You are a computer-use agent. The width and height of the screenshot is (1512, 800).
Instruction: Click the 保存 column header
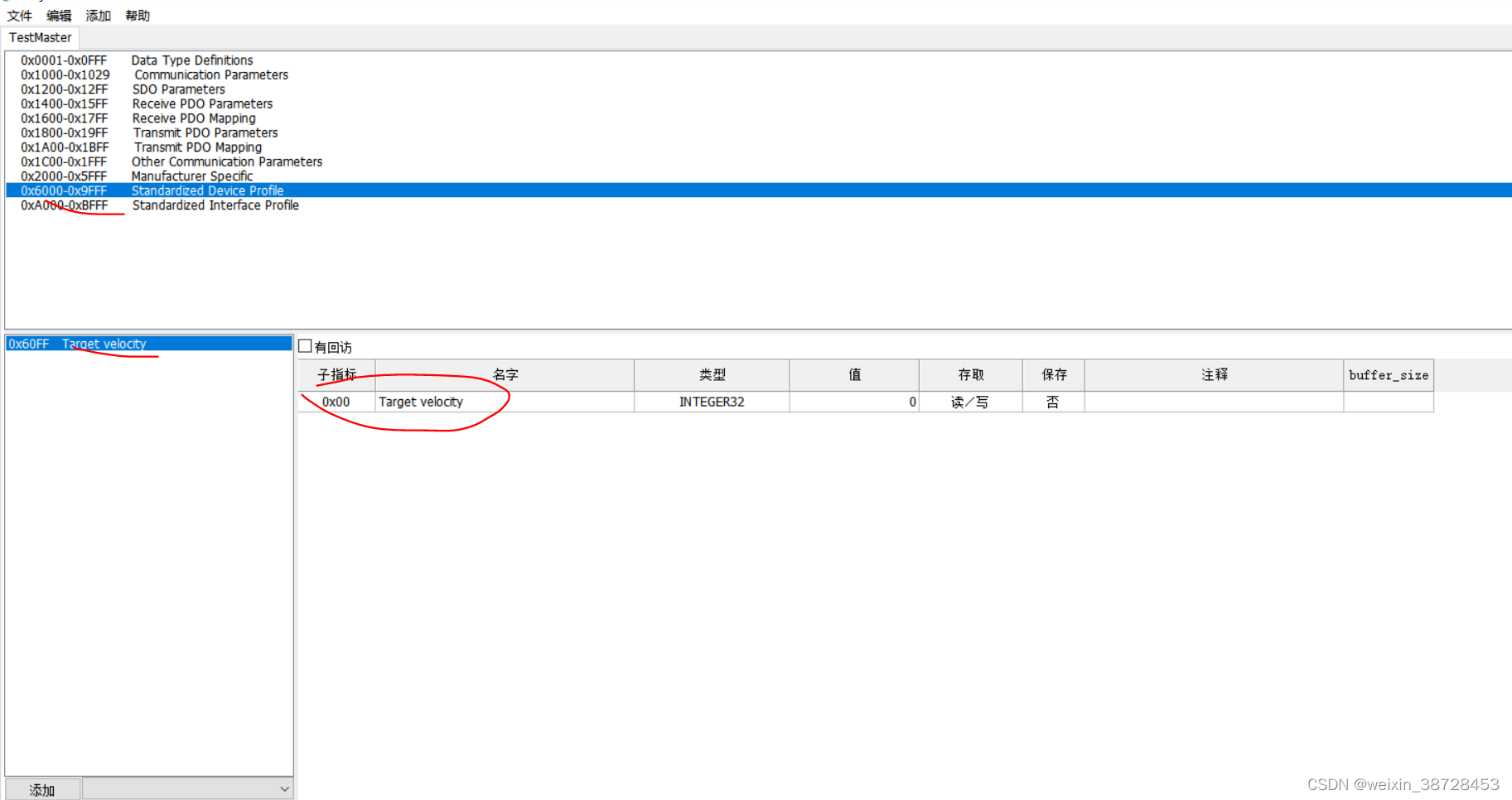[1054, 375]
